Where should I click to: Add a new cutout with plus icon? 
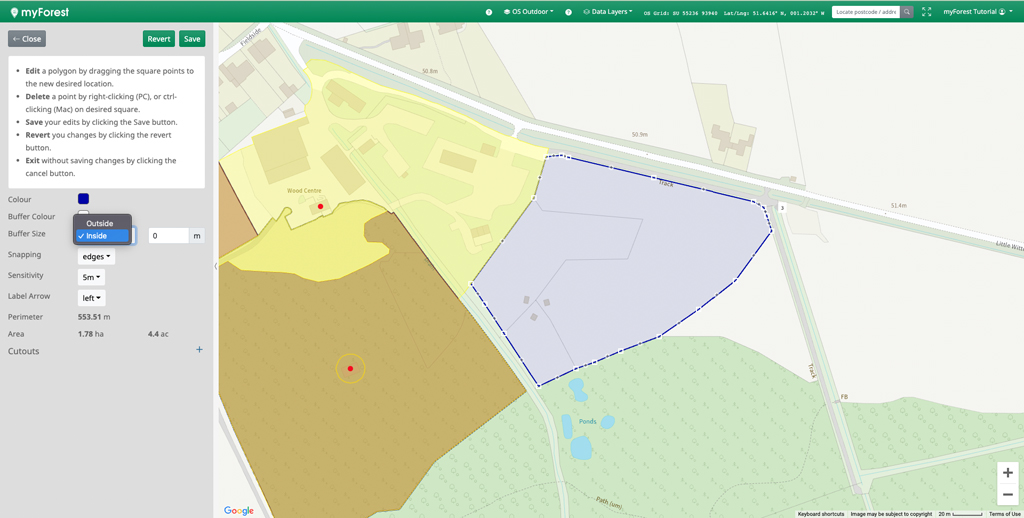199,350
